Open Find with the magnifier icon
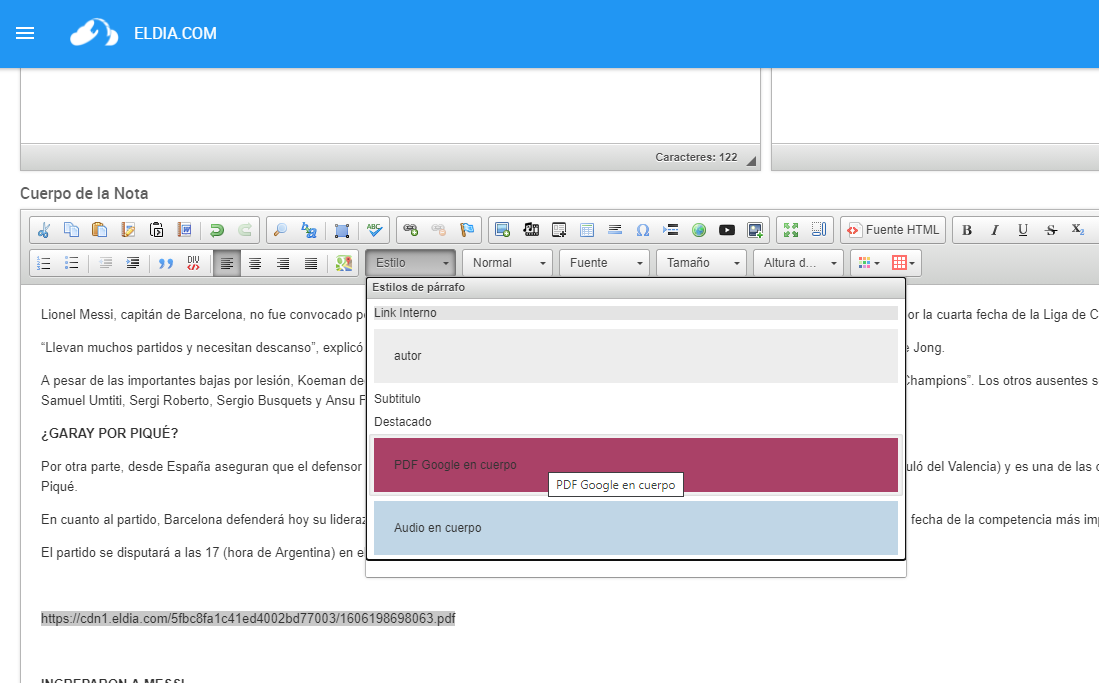The height and width of the screenshot is (683, 1099). [x=281, y=230]
